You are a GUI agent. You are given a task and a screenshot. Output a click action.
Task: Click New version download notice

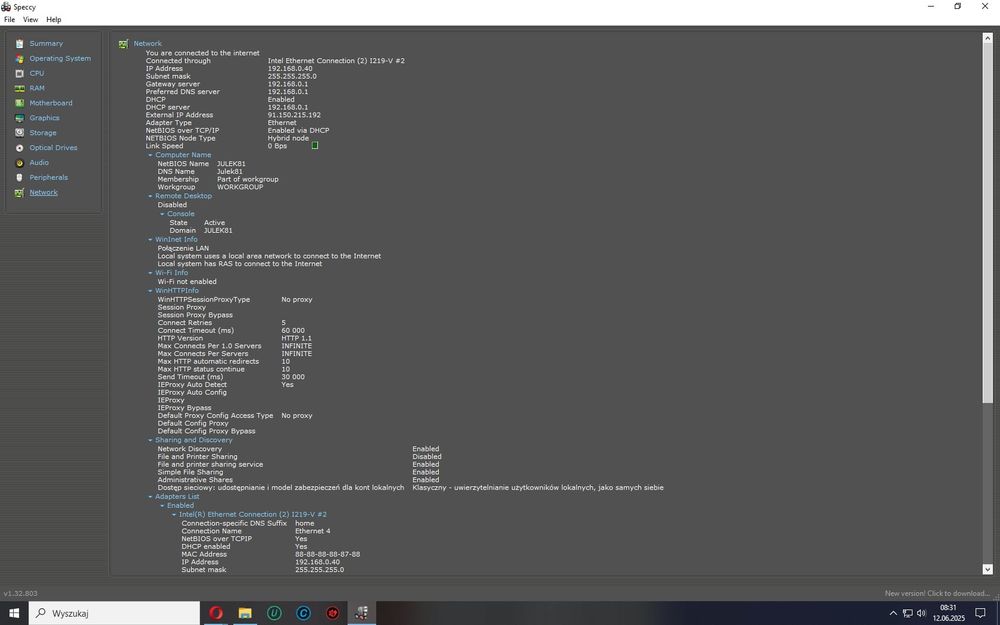(937, 593)
